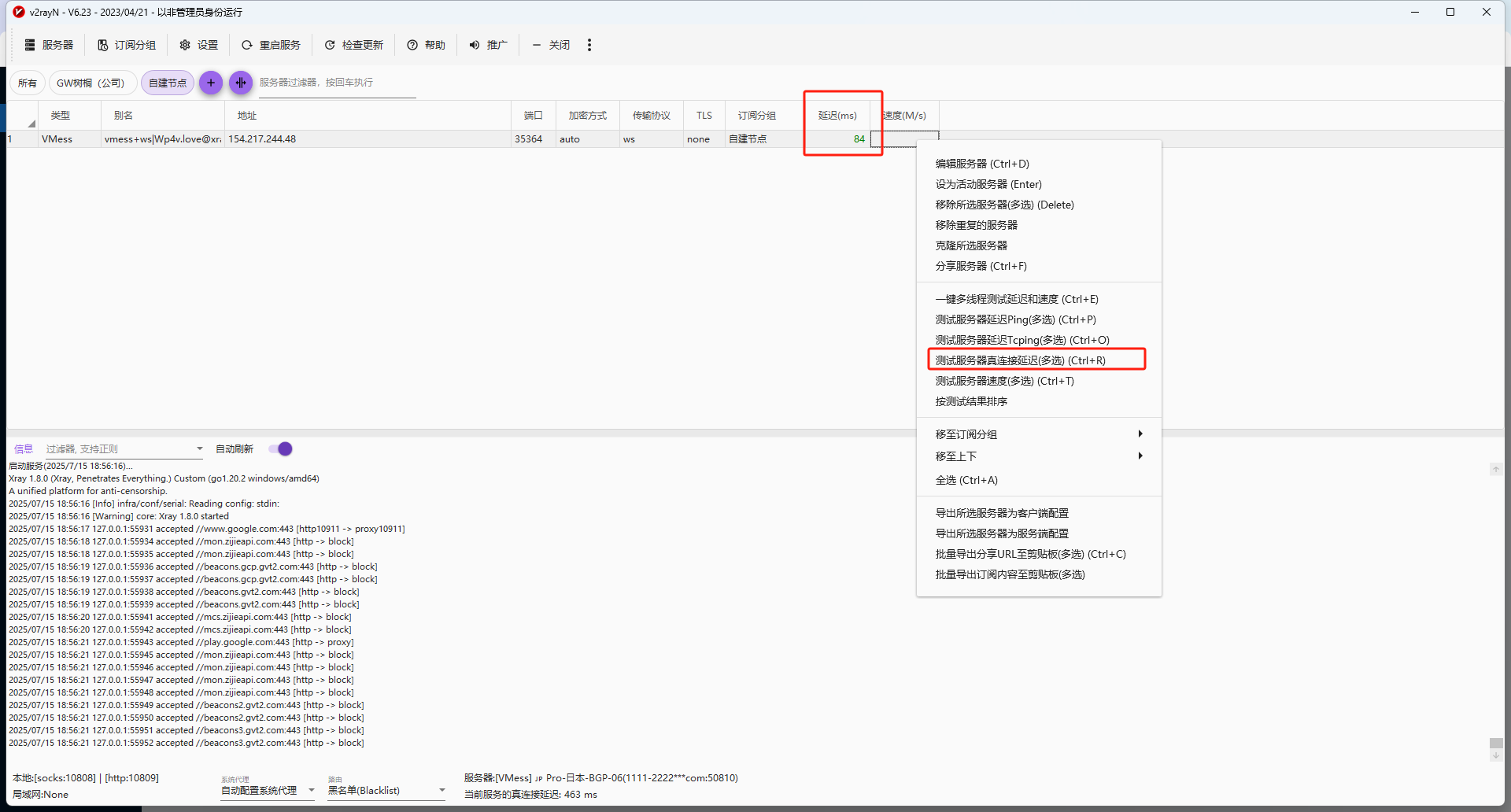Screen dimensions: 1511x812
Task: Open the 路由 黑名单(Blacklist) dropdown
Action: [441, 790]
